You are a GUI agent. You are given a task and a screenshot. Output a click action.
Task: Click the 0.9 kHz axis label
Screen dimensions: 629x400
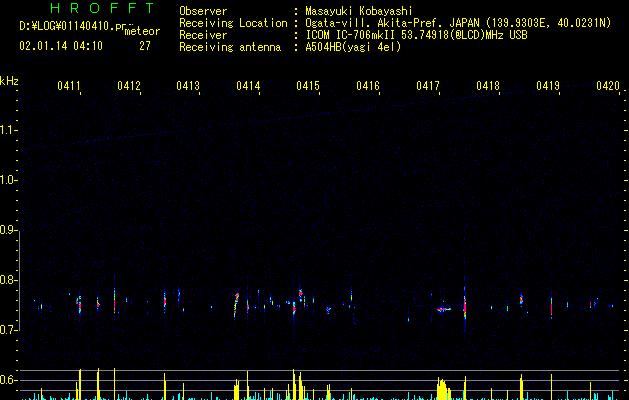(x=8, y=230)
